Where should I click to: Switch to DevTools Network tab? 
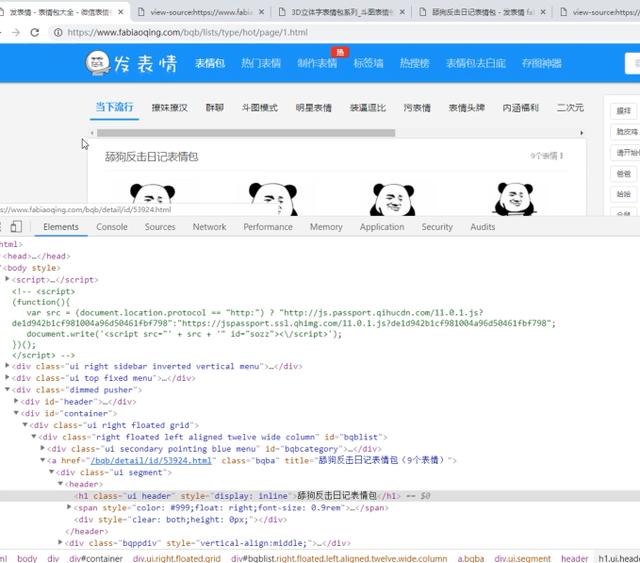coord(209,227)
